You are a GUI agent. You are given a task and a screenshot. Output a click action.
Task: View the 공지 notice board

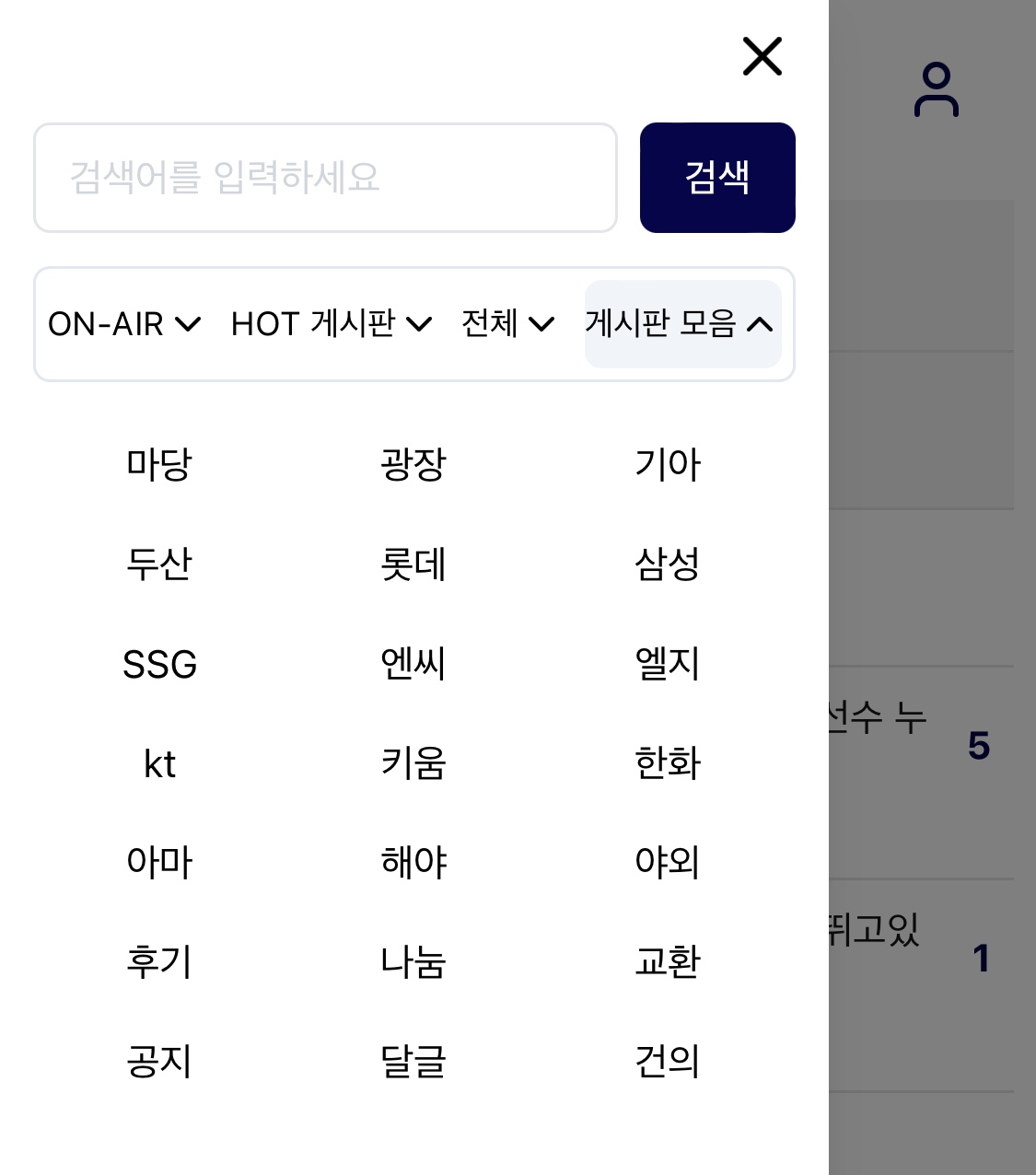(x=159, y=1062)
